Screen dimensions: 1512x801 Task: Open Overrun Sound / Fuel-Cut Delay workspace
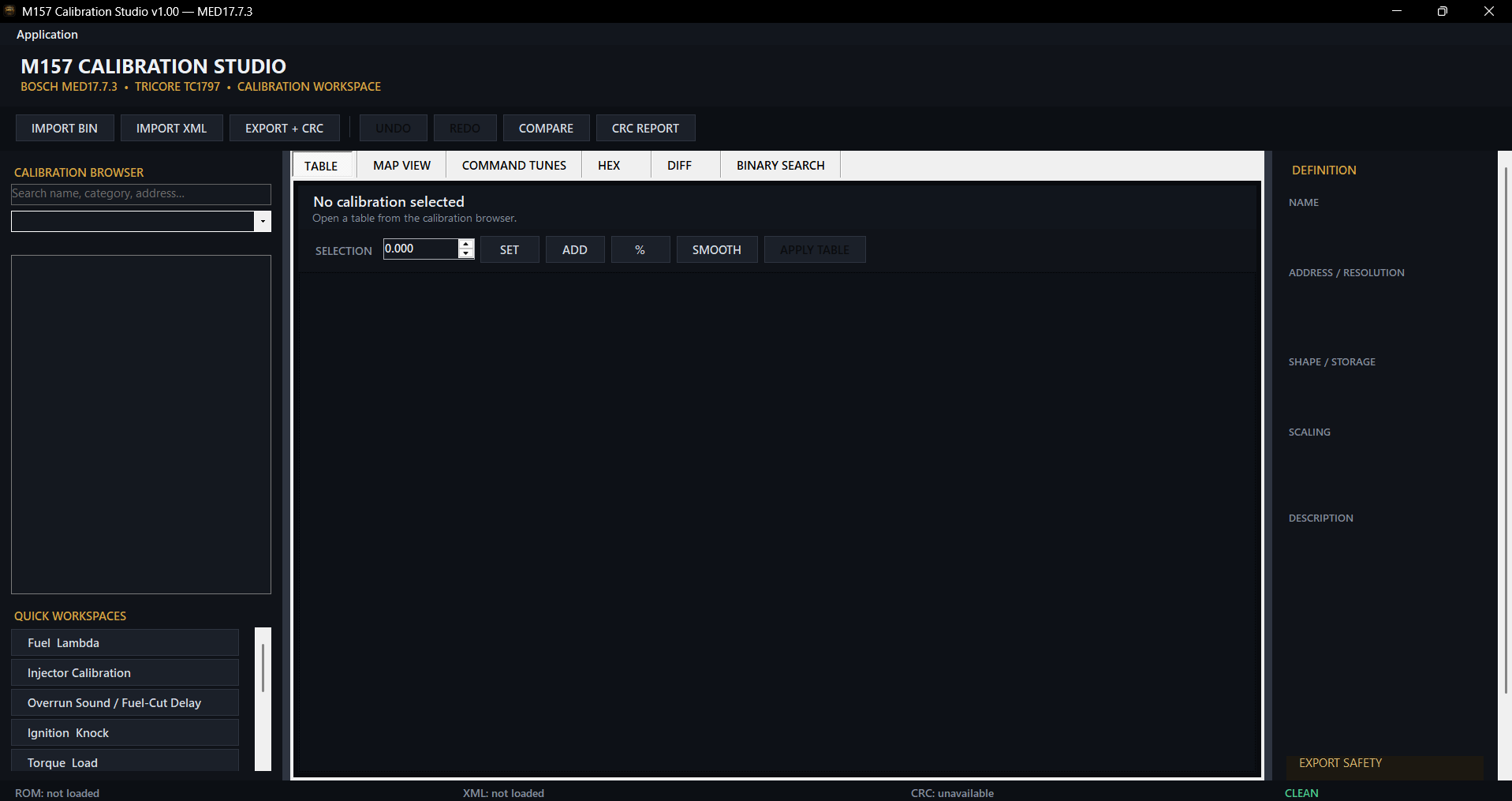(125, 702)
